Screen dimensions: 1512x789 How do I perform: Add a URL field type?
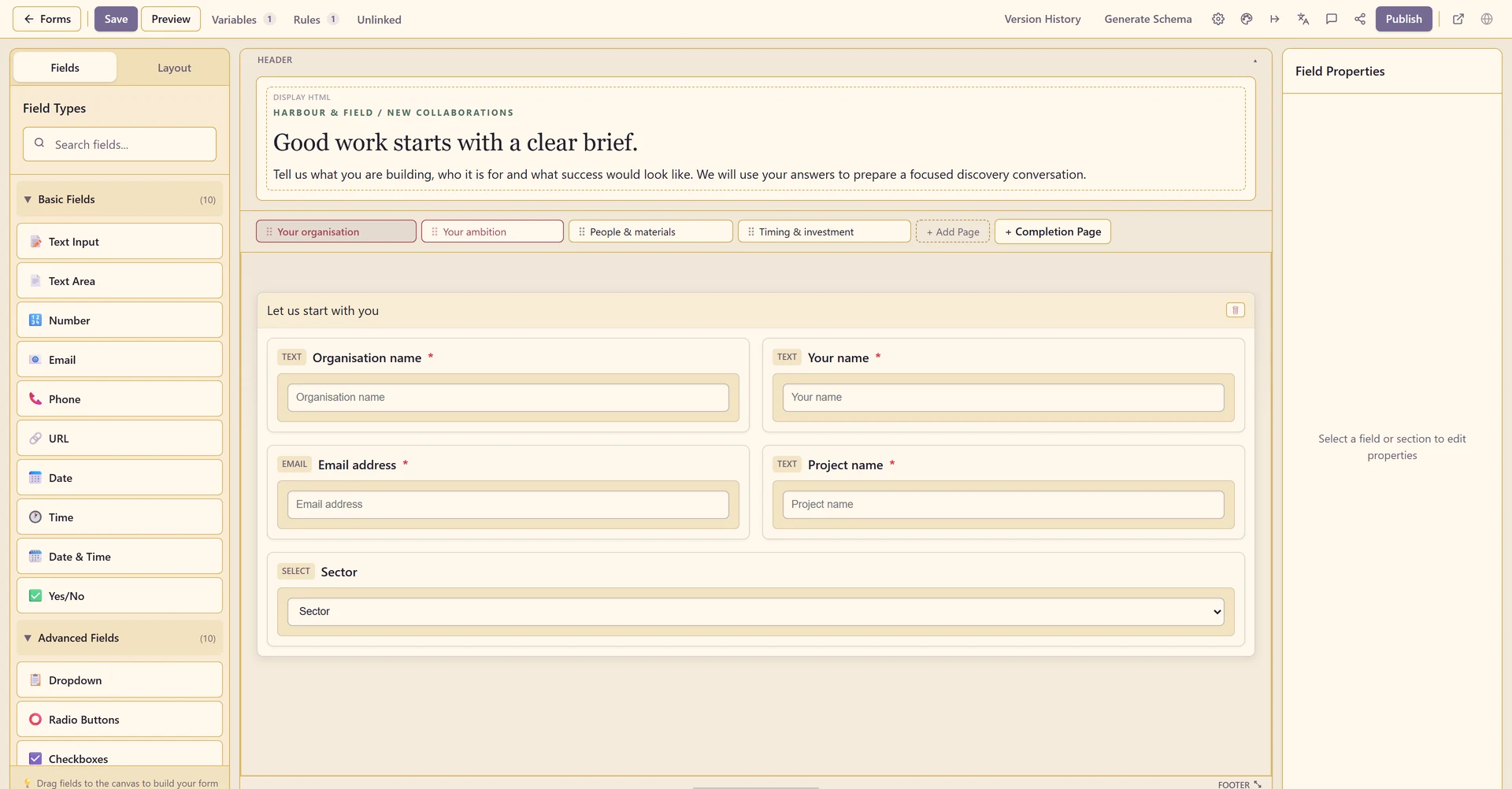[120, 438]
